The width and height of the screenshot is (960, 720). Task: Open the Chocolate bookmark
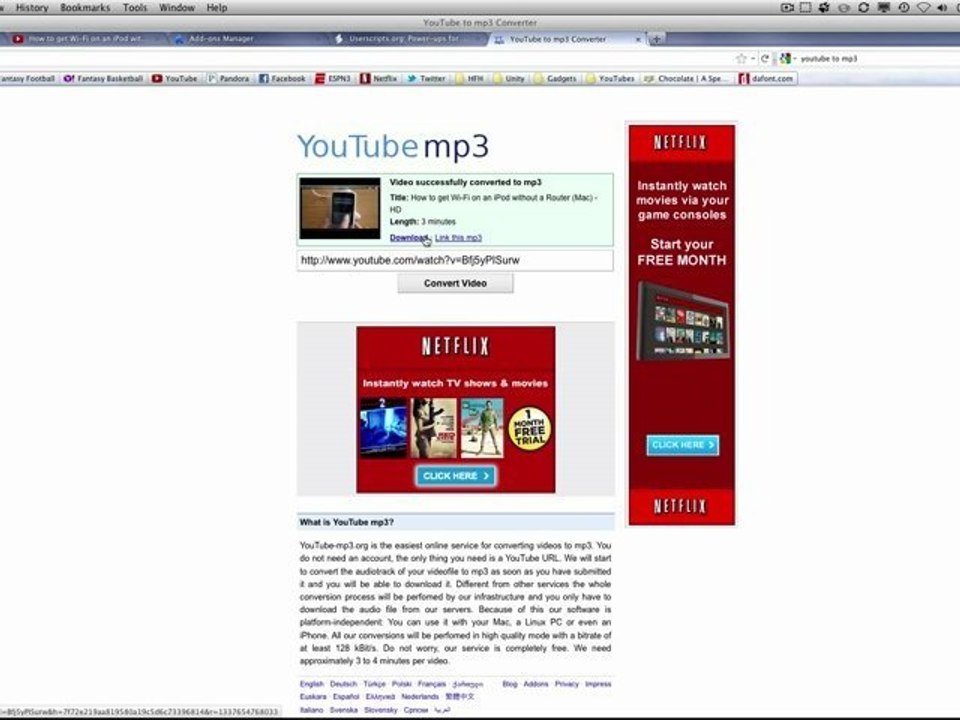click(x=685, y=79)
